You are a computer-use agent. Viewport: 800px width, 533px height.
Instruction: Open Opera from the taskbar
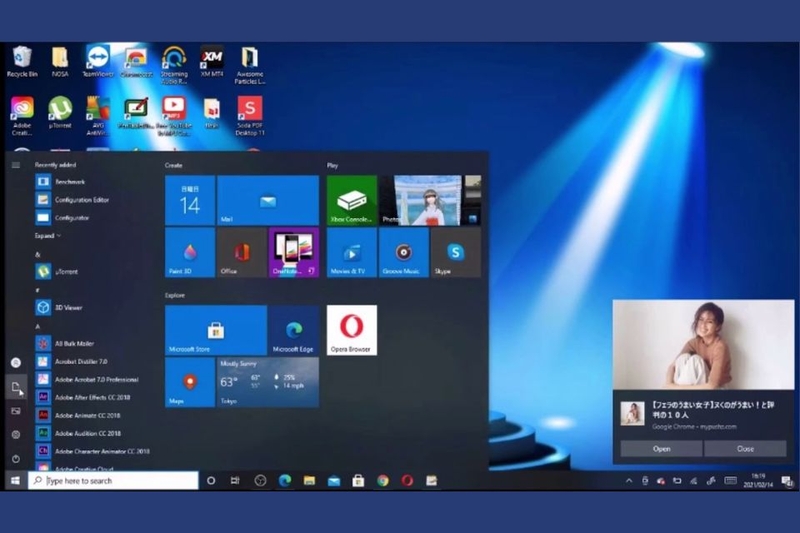[x=407, y=480]
